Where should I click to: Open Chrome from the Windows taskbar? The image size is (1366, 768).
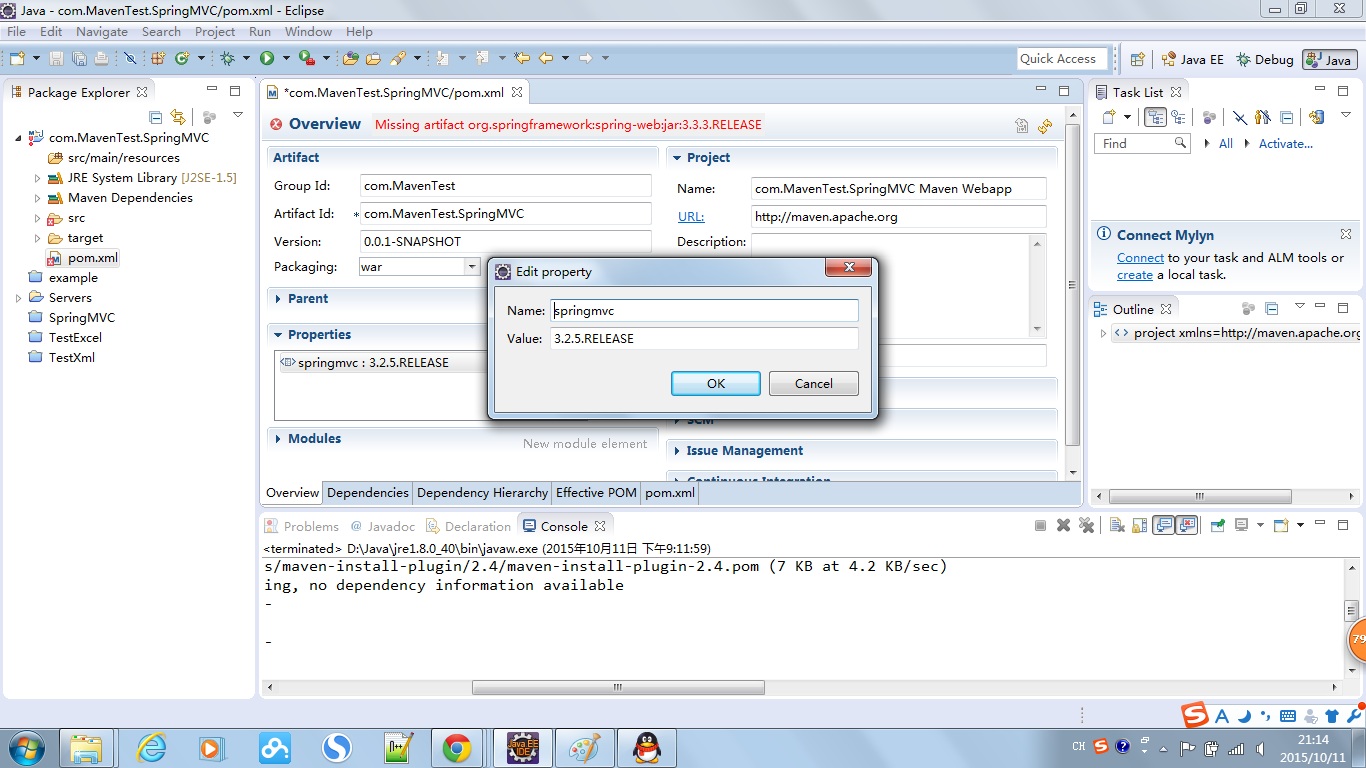457,747
